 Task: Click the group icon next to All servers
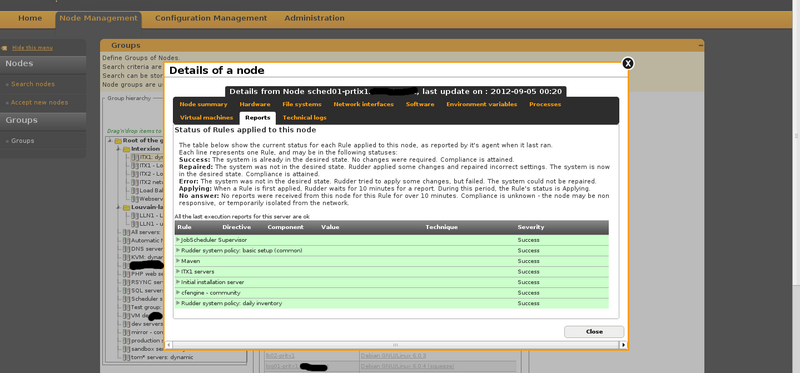127,232
